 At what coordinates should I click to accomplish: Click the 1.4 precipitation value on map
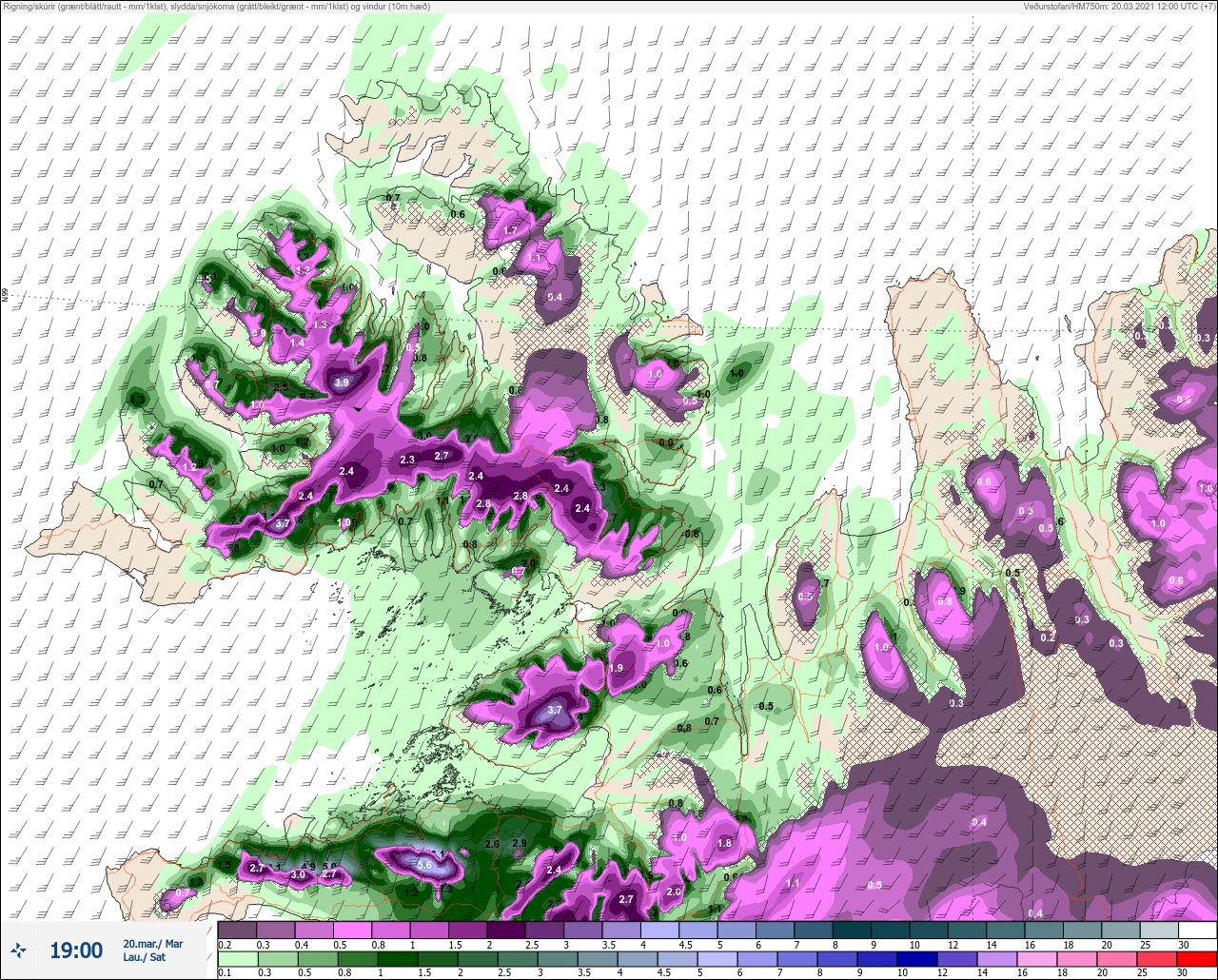click(297, 343)
